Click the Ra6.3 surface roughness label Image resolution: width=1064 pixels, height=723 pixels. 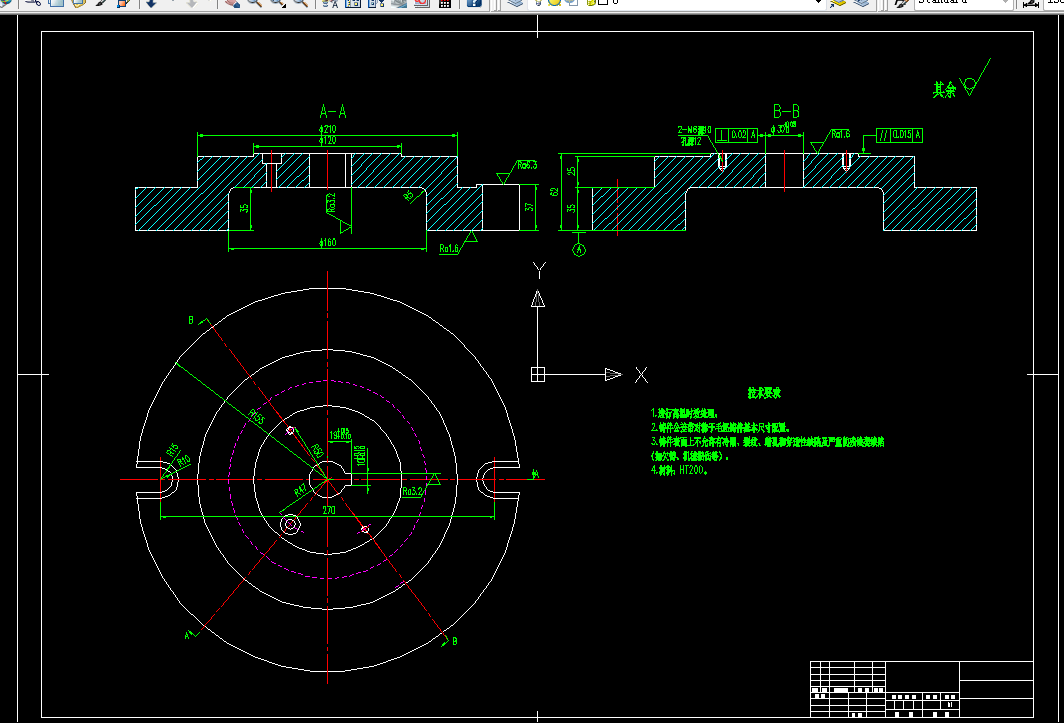(x=527, y=165)
